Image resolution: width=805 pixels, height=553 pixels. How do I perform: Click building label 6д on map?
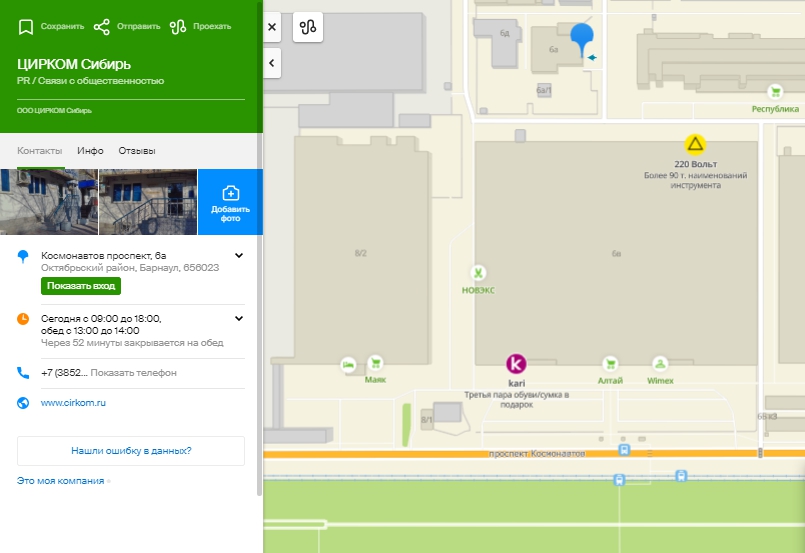[x=505, y=33]
